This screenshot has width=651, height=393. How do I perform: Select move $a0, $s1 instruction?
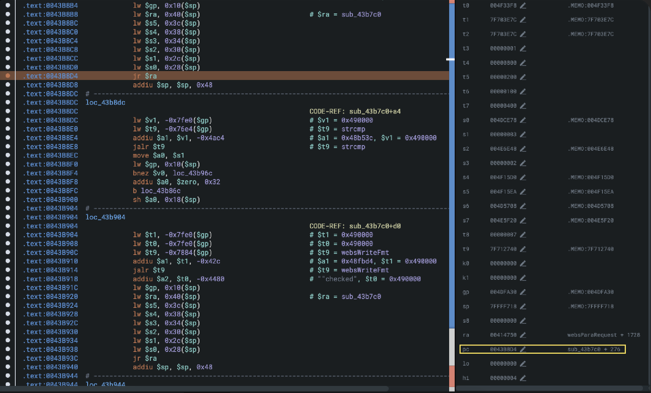[x=159, y=156]
